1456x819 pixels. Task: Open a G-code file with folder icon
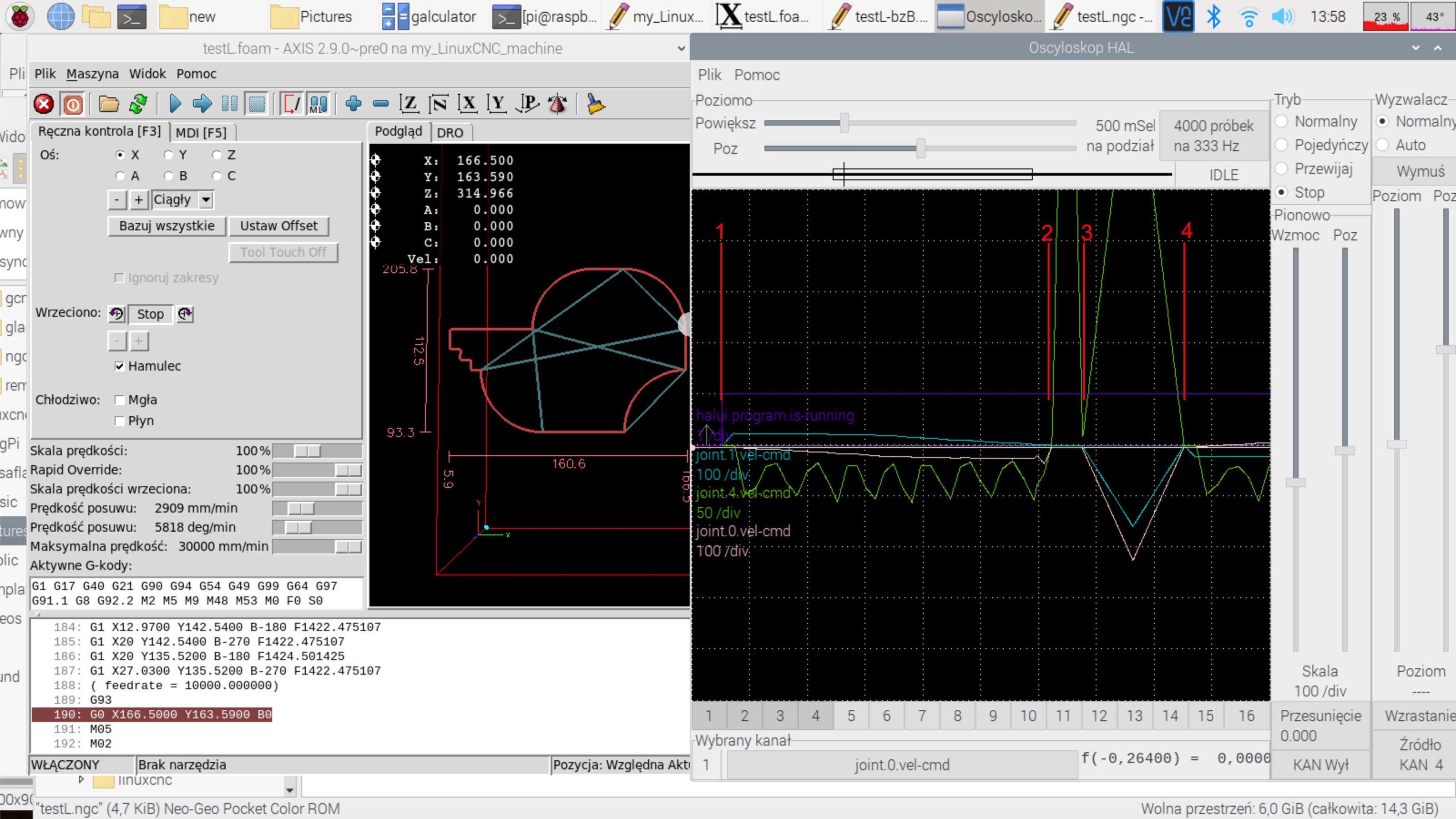[109, 104]
